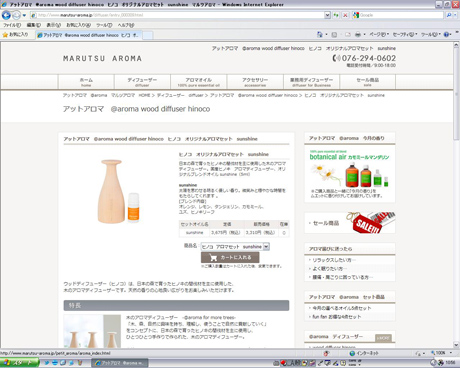Click the 10:56 system tray clock
460x368 pixels.
pos(450,363)
